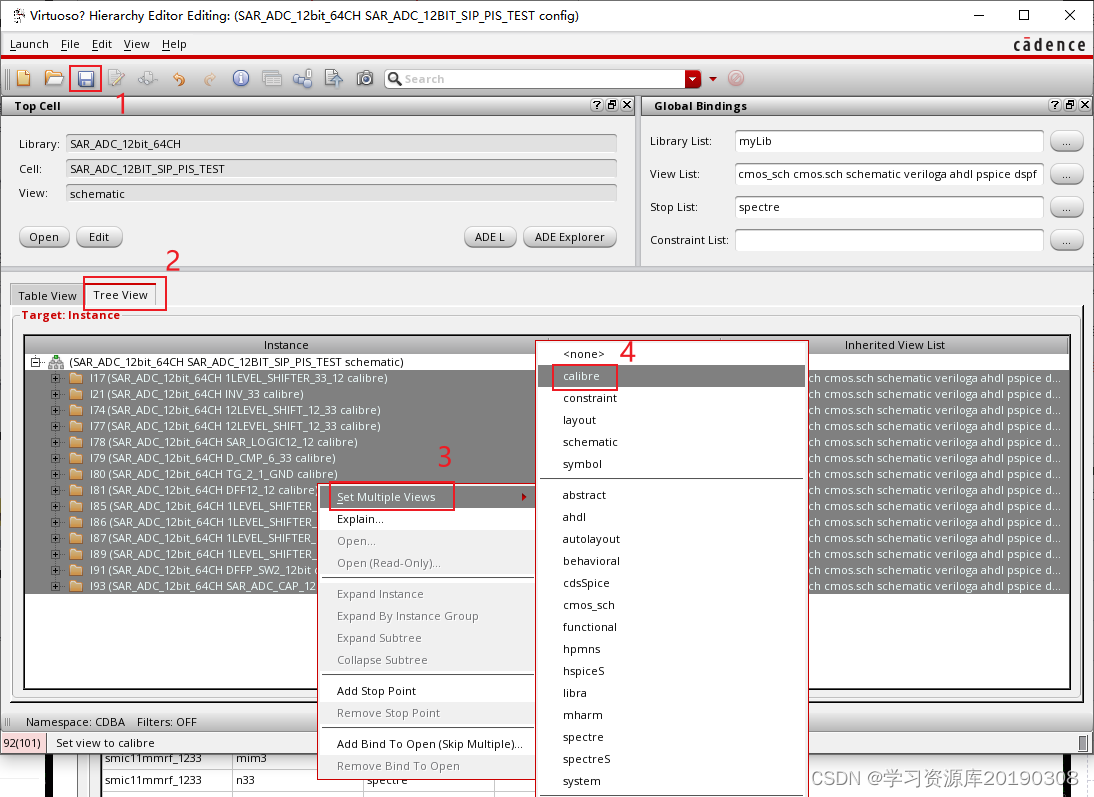
Task: Open the File menu
Action: pyautogui.click(x=70, y=44)
